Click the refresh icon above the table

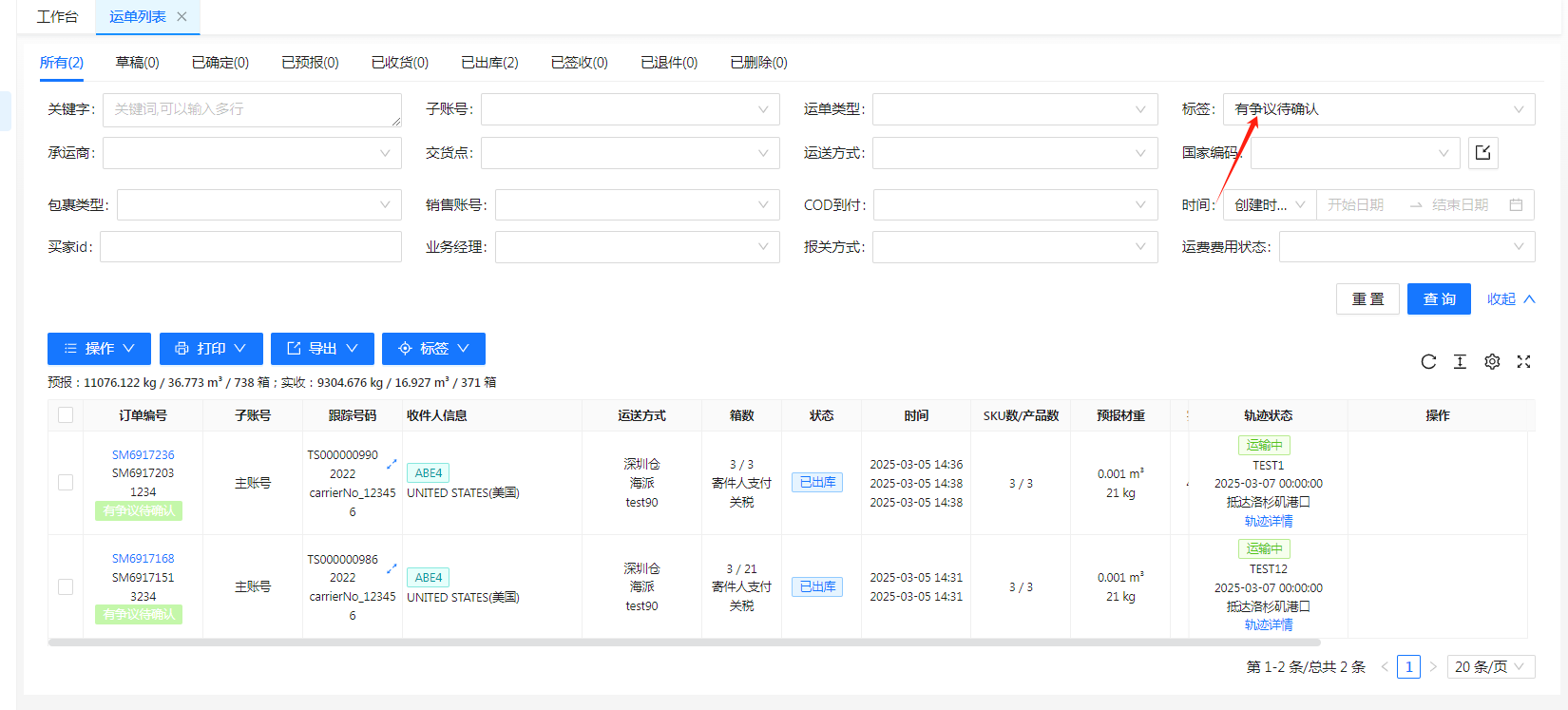[x=1428, y=361]
